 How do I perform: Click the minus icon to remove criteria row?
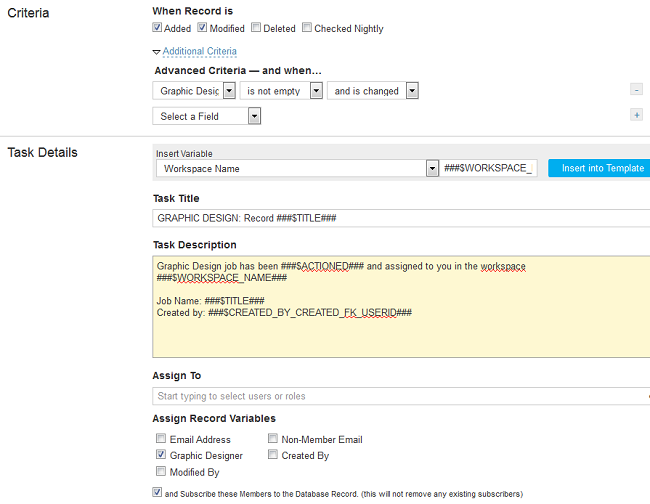(x=636, y=90)
